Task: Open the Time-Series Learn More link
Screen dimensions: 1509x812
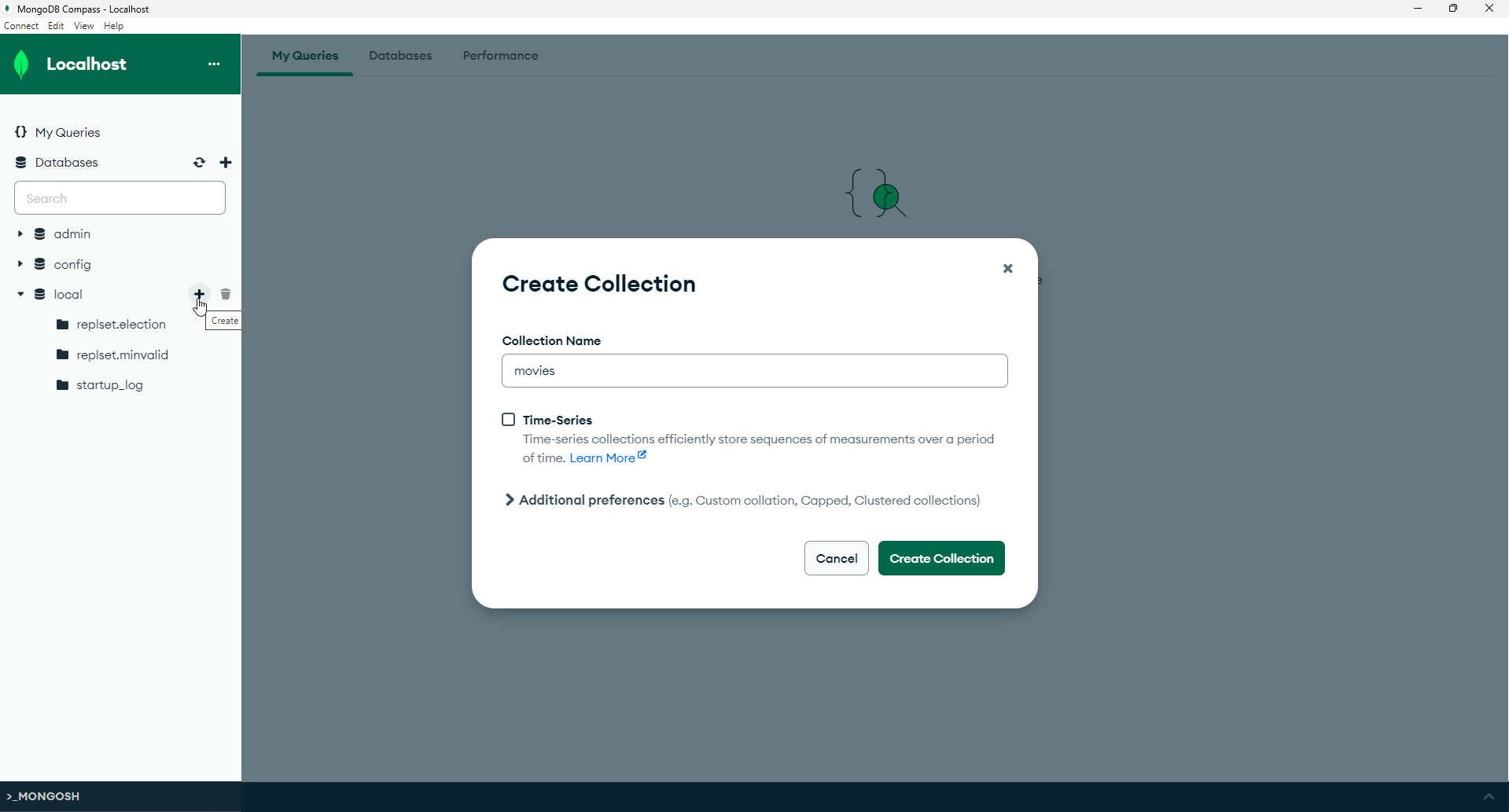Action: [602, 457]
